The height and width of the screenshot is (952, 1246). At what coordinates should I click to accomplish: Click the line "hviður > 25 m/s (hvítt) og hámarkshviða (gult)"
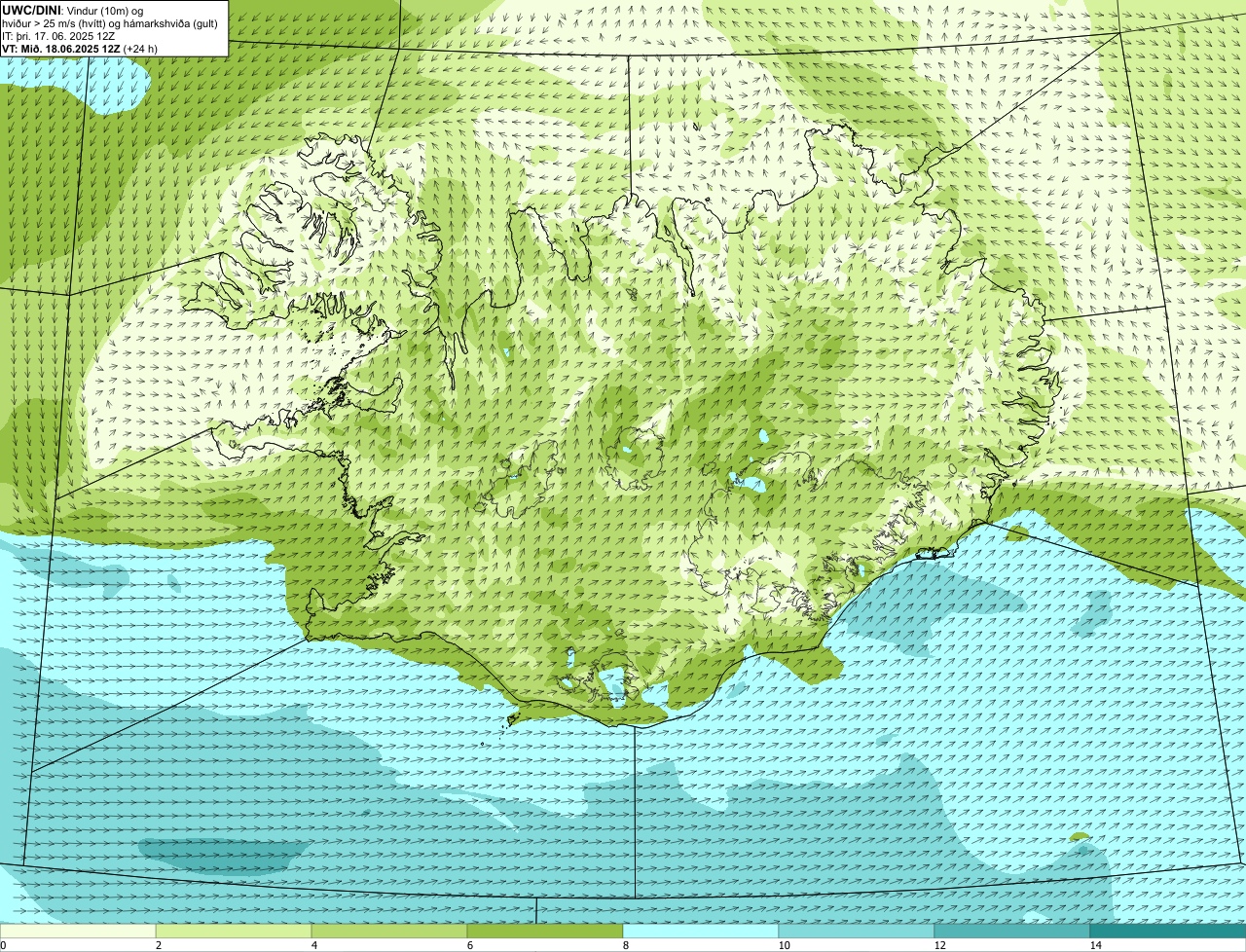point(110,22)
